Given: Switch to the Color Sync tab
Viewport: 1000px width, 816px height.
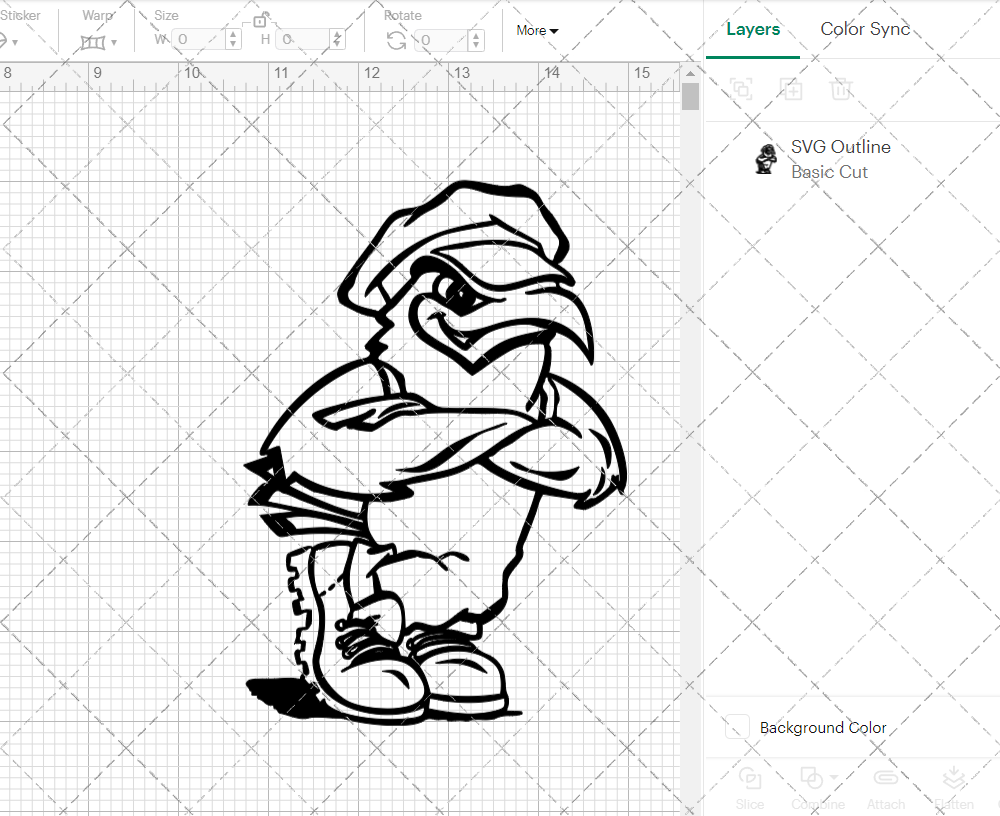Looking at the screenshot, I should 865,29.
